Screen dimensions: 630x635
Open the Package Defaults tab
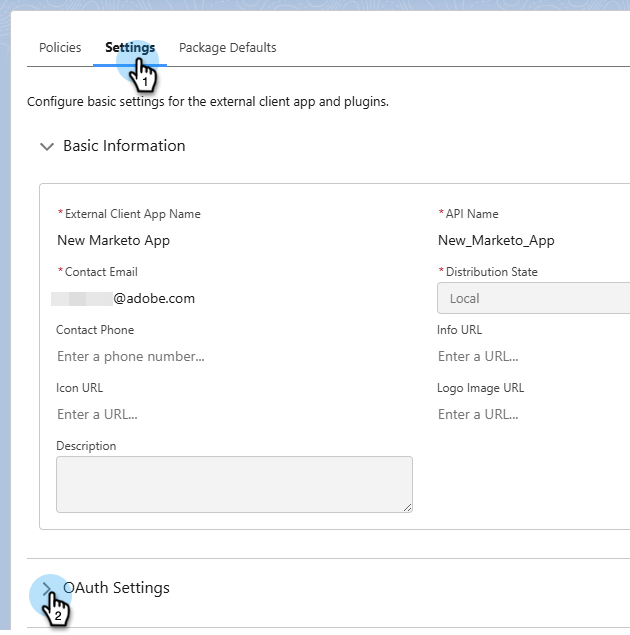(227, 47)
